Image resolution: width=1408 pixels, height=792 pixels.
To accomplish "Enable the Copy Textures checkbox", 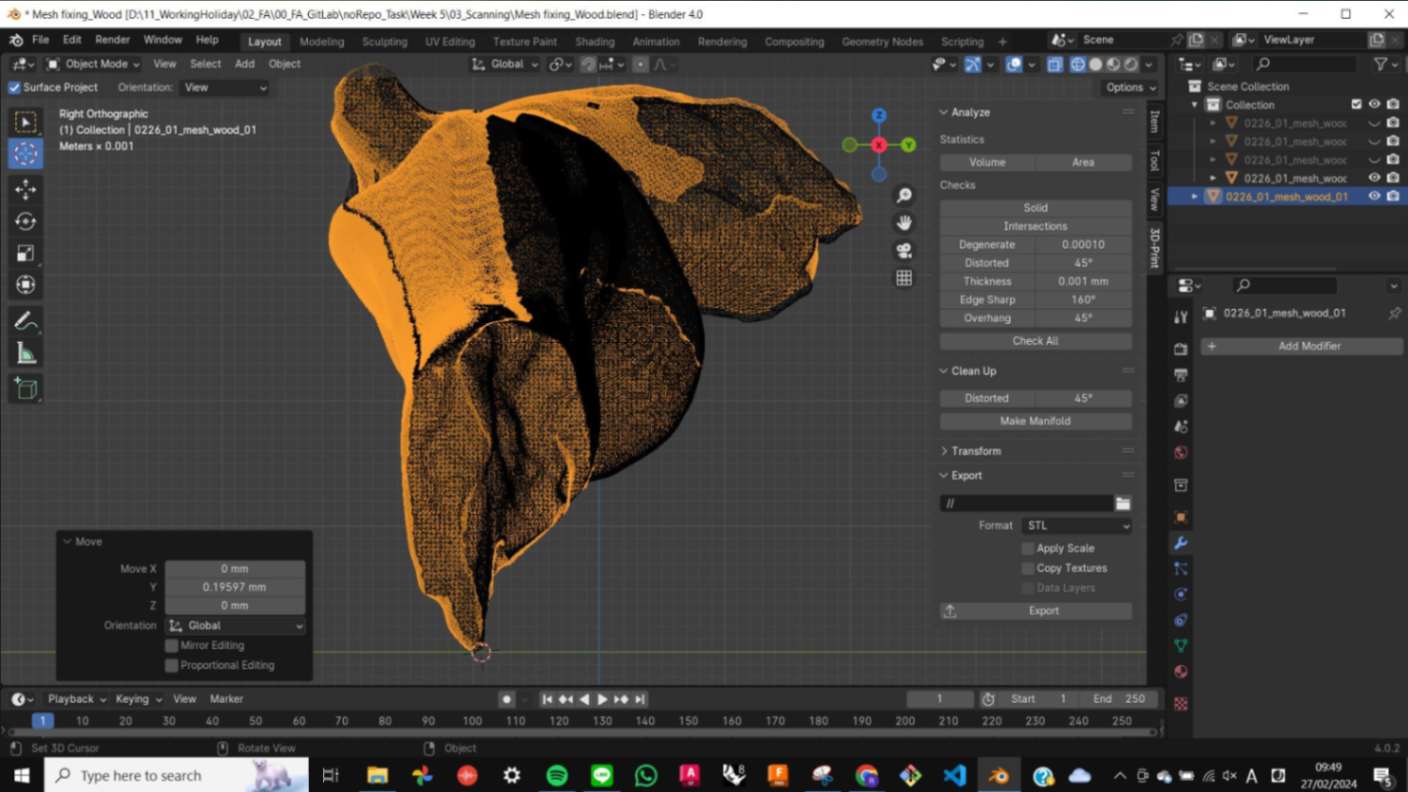I will (1027, 568).
